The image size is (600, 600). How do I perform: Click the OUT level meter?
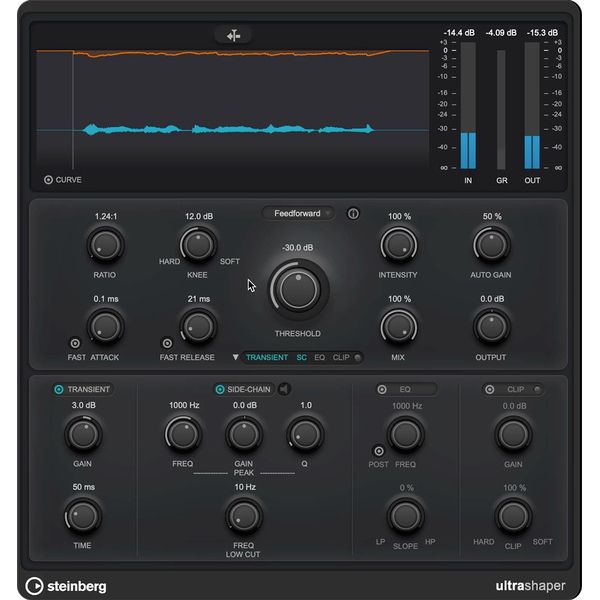[532, 105]
